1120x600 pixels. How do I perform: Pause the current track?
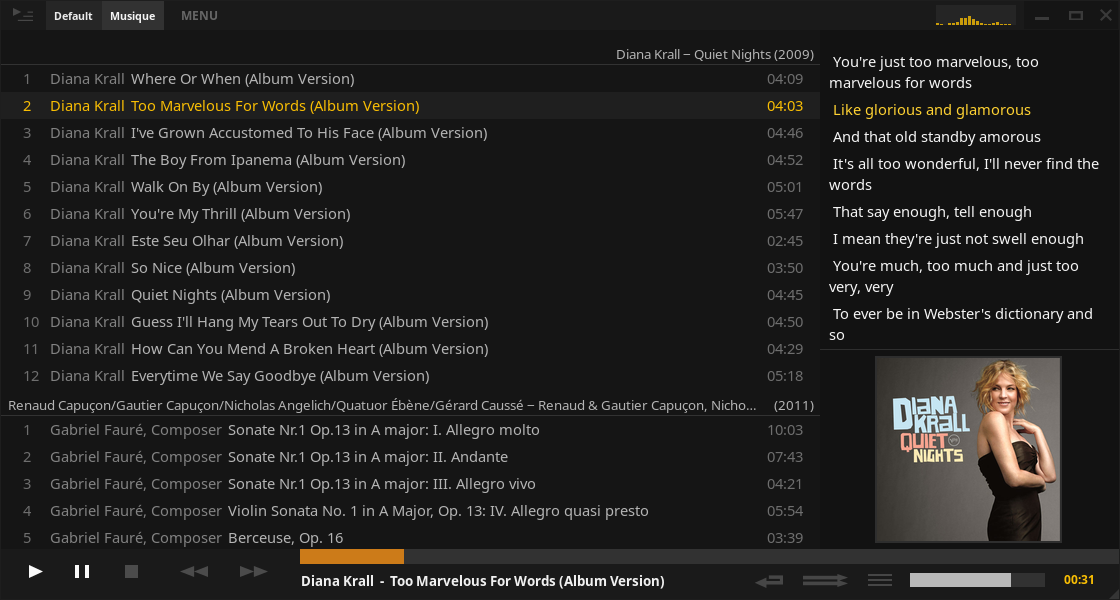[82, 571]
